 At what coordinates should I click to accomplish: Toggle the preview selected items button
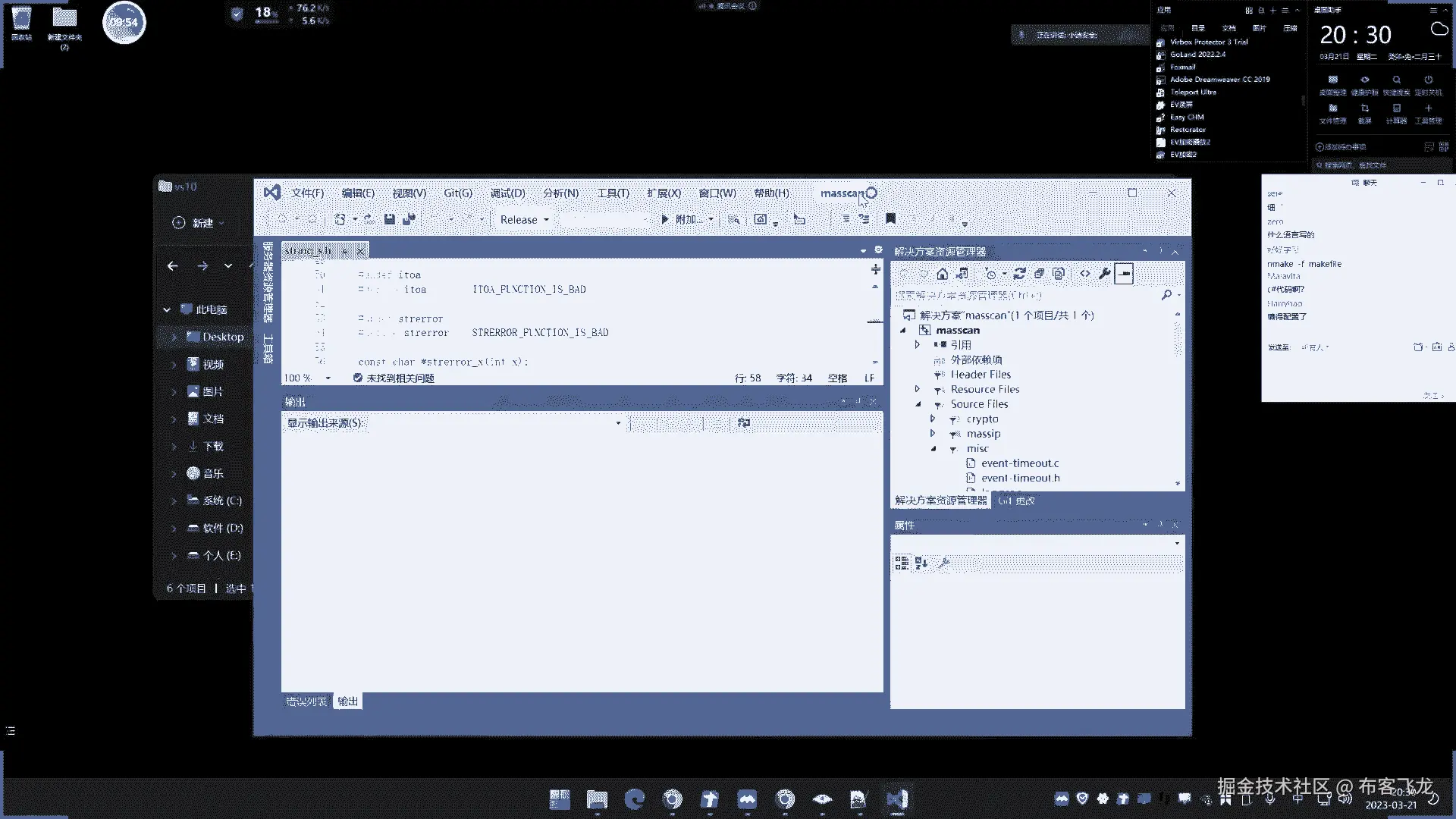click(x=1124, y=274)
